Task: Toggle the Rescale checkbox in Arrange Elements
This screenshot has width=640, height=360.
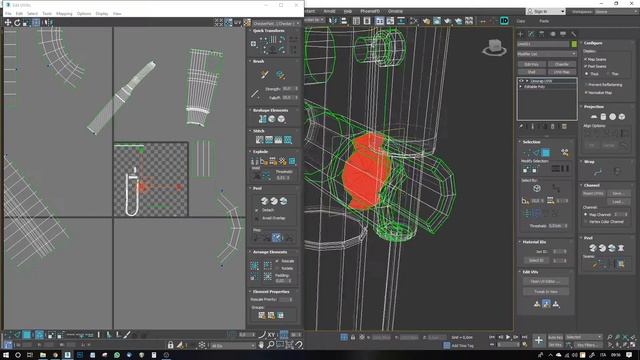Action: 278,261
